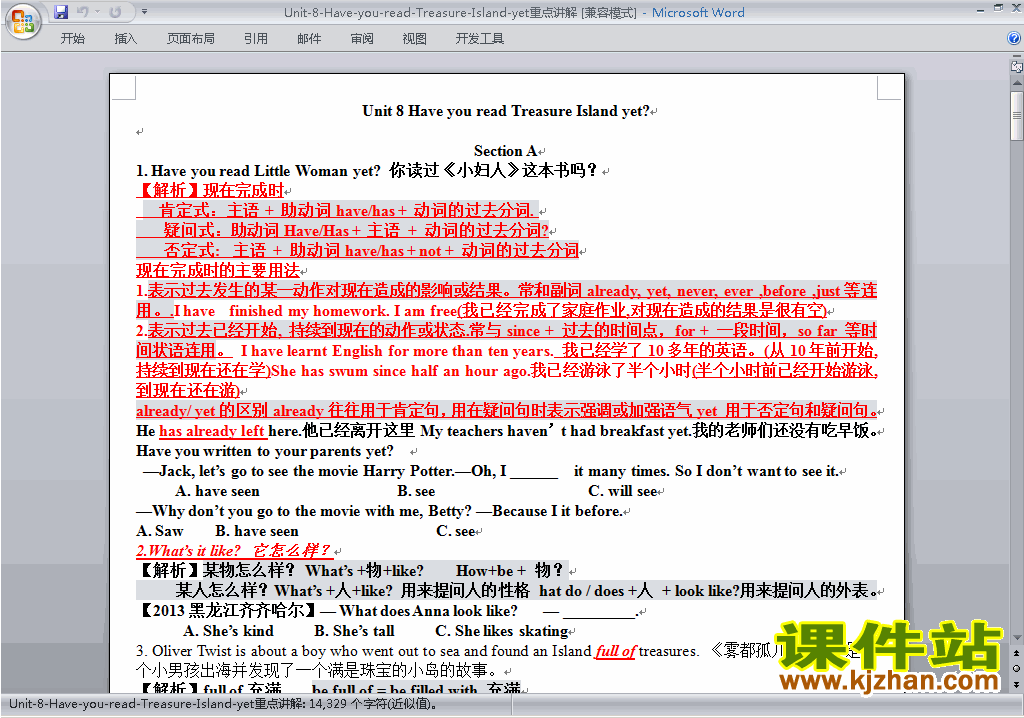This screenshot has height=718, width=1024.
Task: Open the Office button menu
Action: [23, 22]
